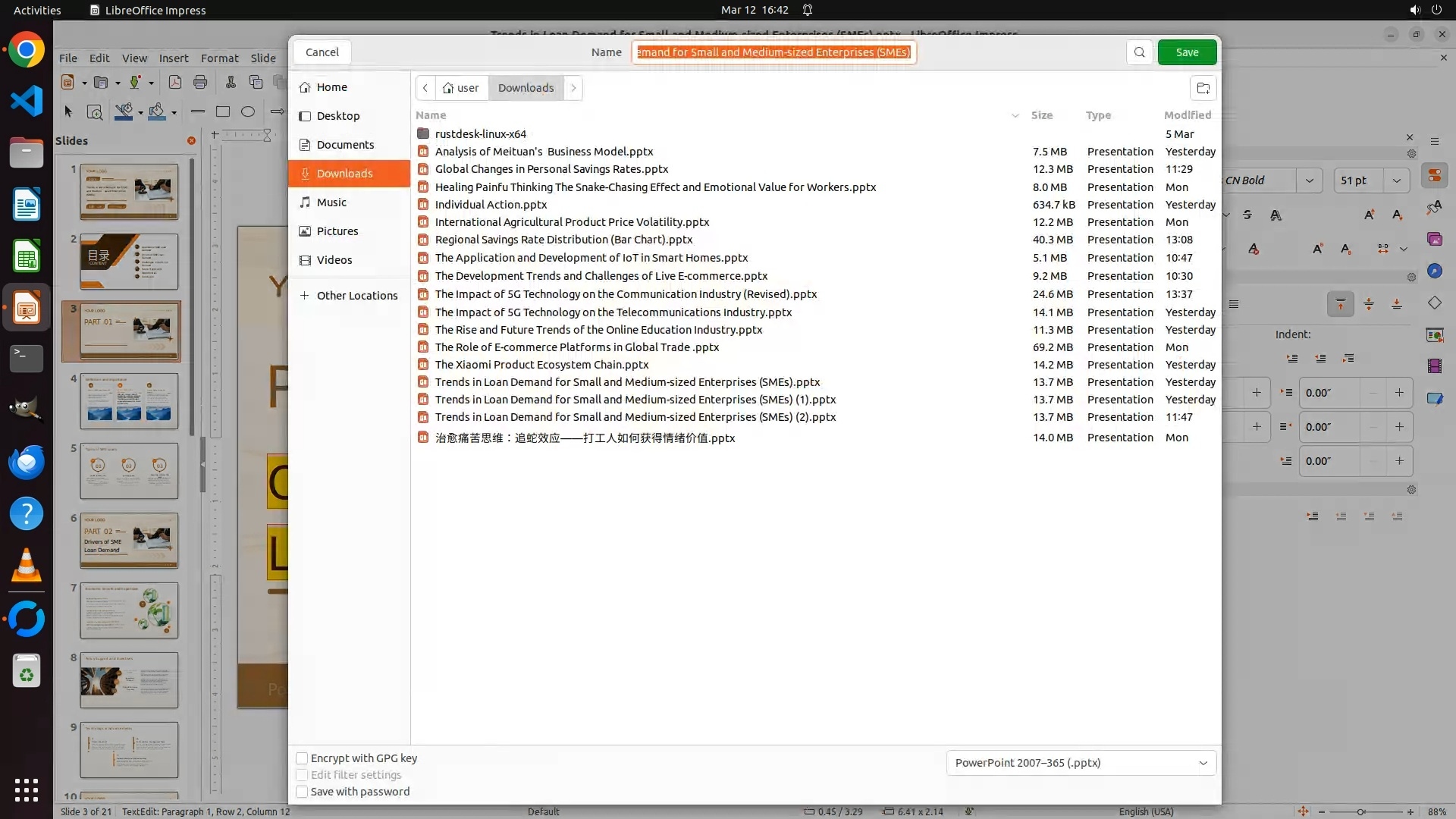Enable Encrypt with GPG key checkbox
Viewport: 1456px width, 819px height.
[x=302, y=758]
